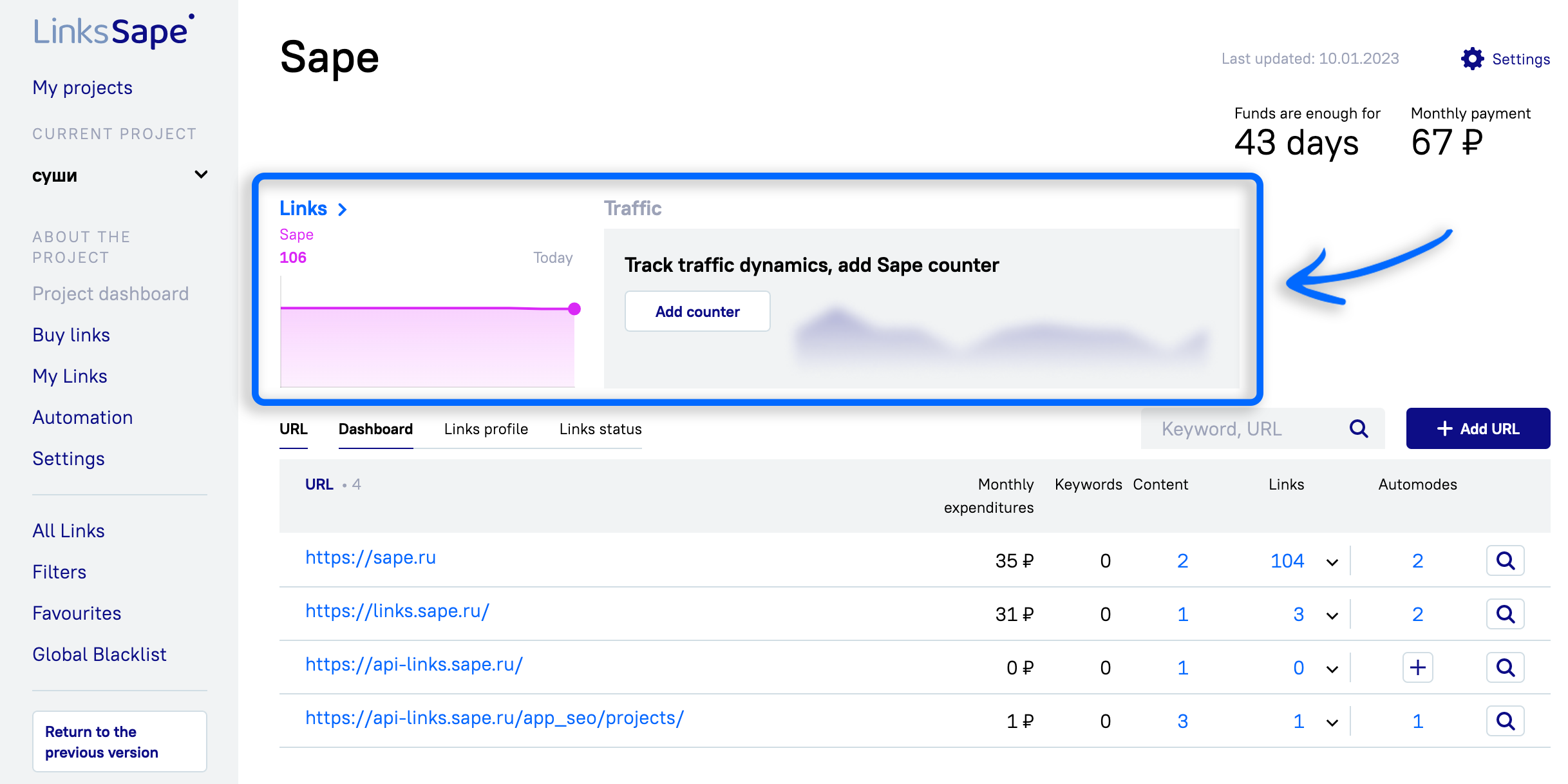This screenshot has height=784, width=1568.
Task: Click the magnifier button in the app_seo/projects row
Action: tap(1505, 721)
